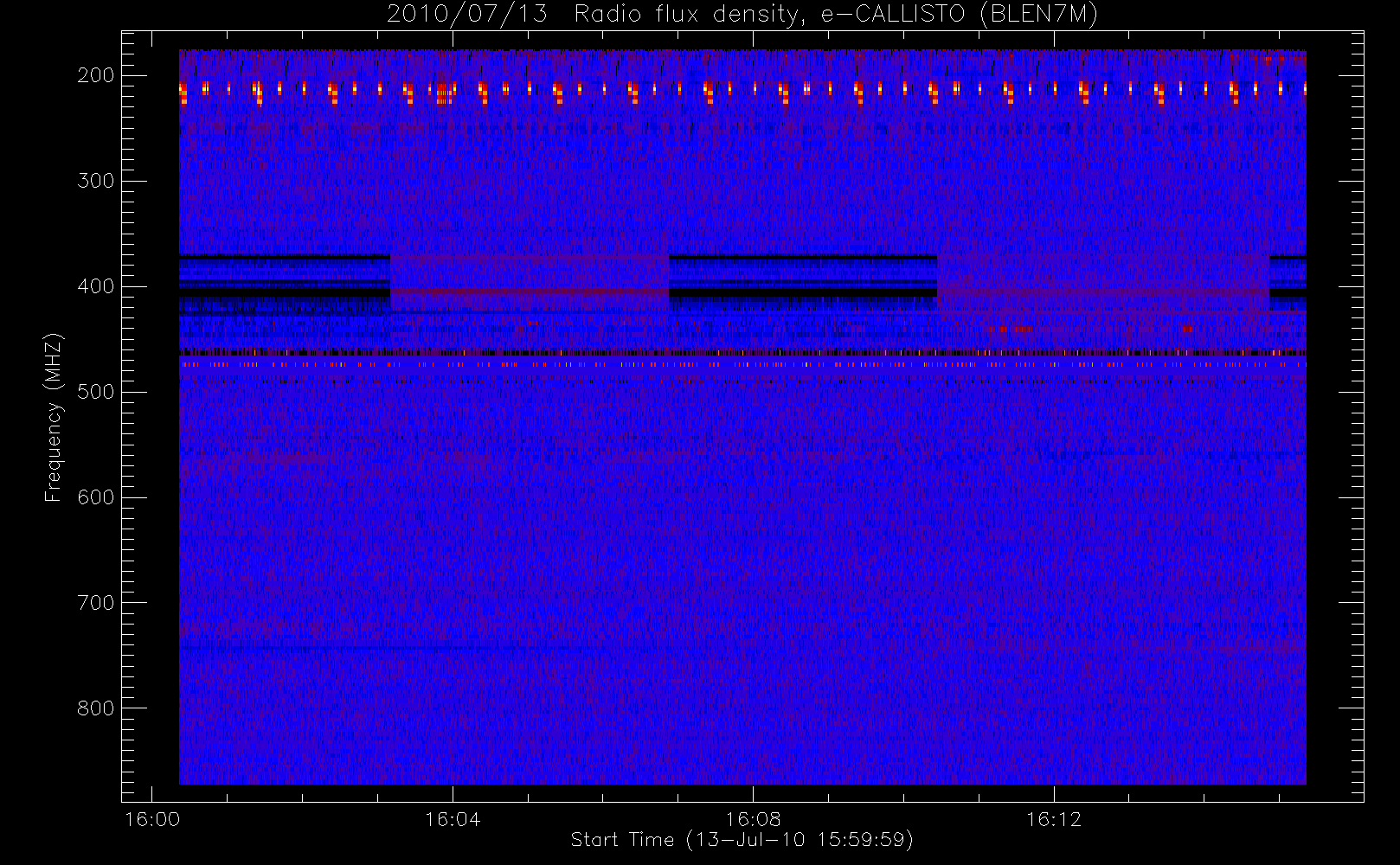Click the 16:00 time tick label
The width and height of the screenshot is (1400, 865).
152,819
